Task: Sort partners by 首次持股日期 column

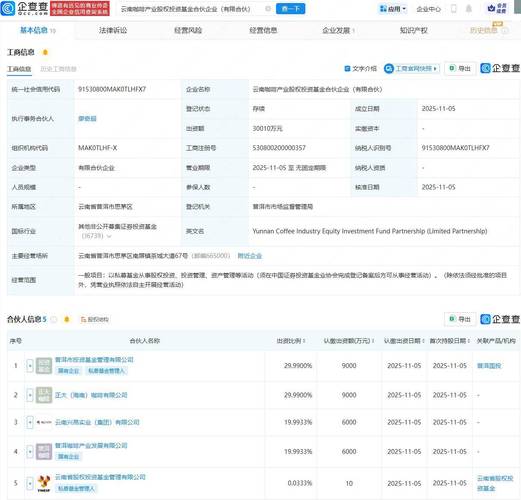Action: pyautogui.click(x=450, y=341)
